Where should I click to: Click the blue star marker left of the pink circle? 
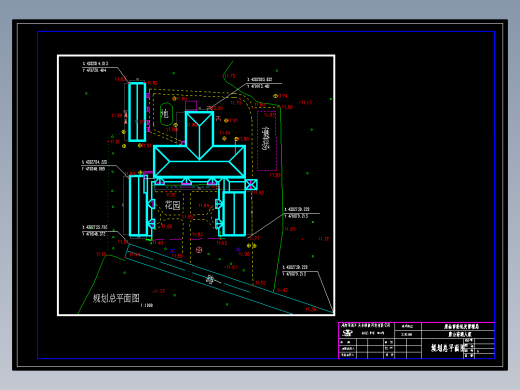[173, 250]
